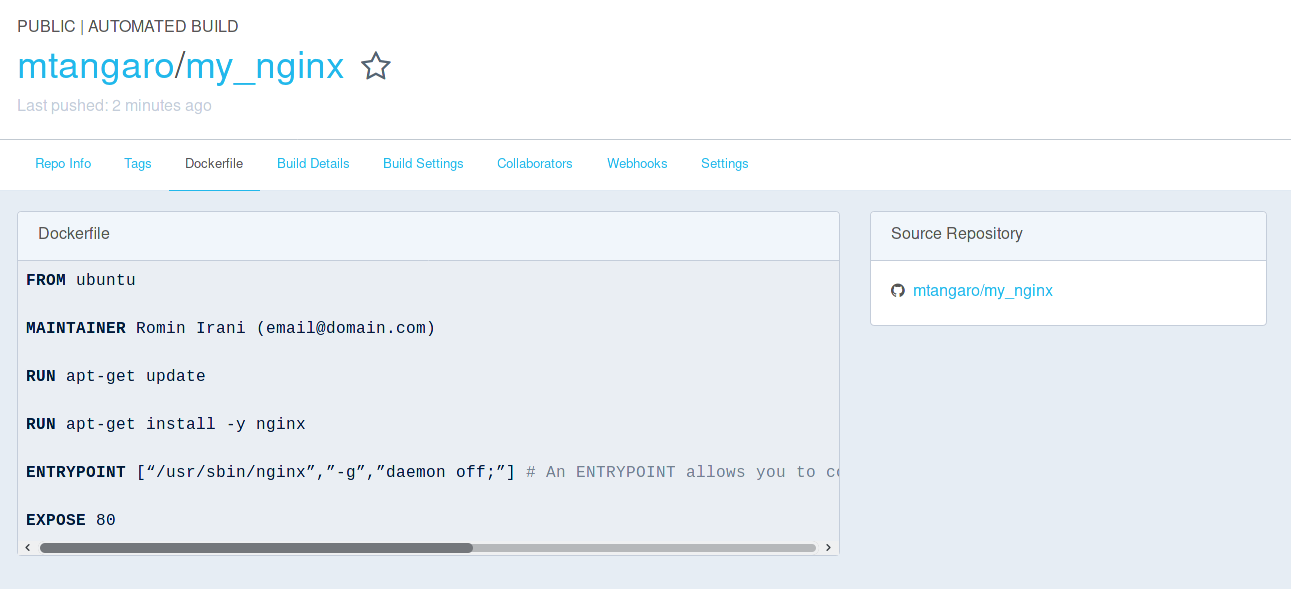Click the ENTRYPOINT line in the Dockerfile code
The height and width of the screenshot is (589, 1291).
click(270, 472)
